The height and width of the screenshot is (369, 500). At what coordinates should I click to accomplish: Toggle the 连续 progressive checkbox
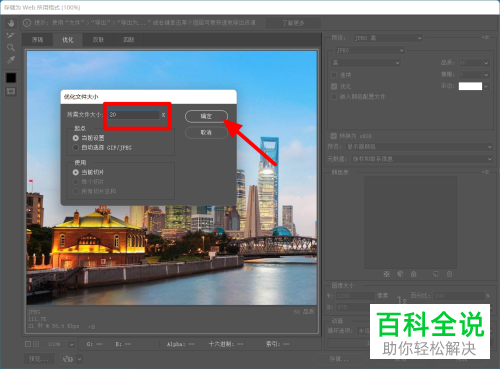pos(334,75)
